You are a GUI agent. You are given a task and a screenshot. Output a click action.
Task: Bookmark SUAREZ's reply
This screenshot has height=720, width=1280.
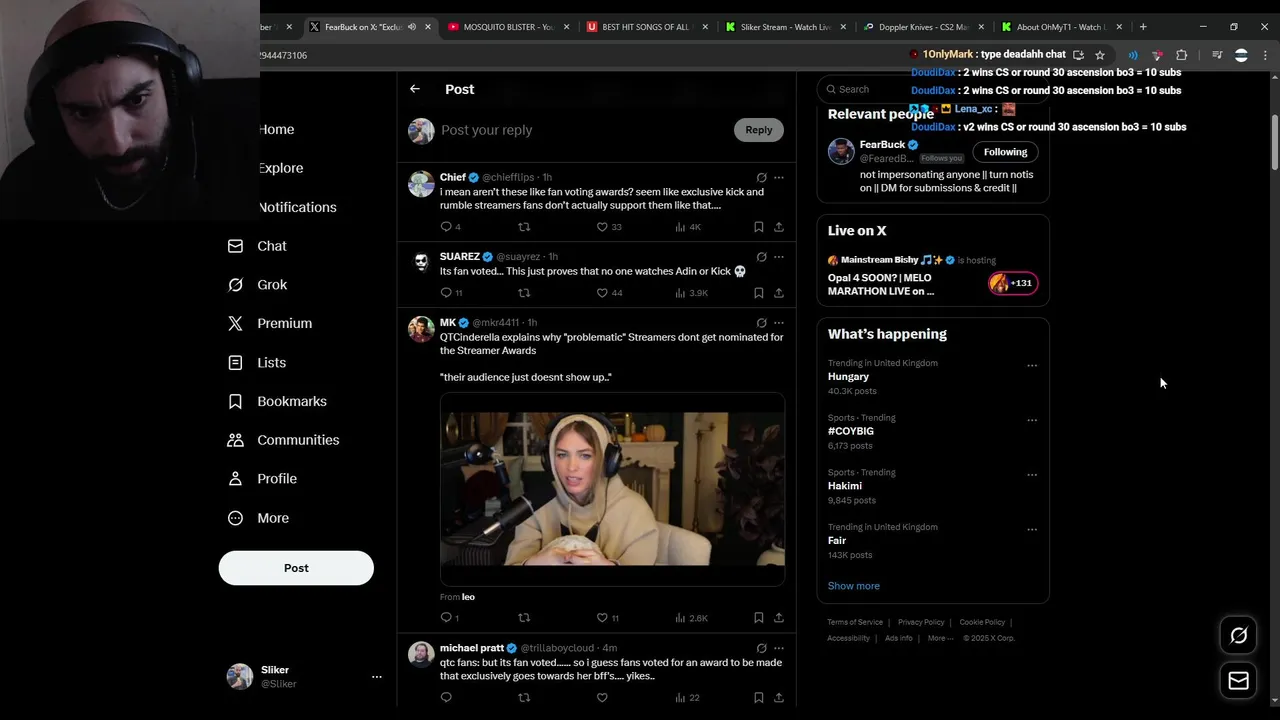click(759, 293)
